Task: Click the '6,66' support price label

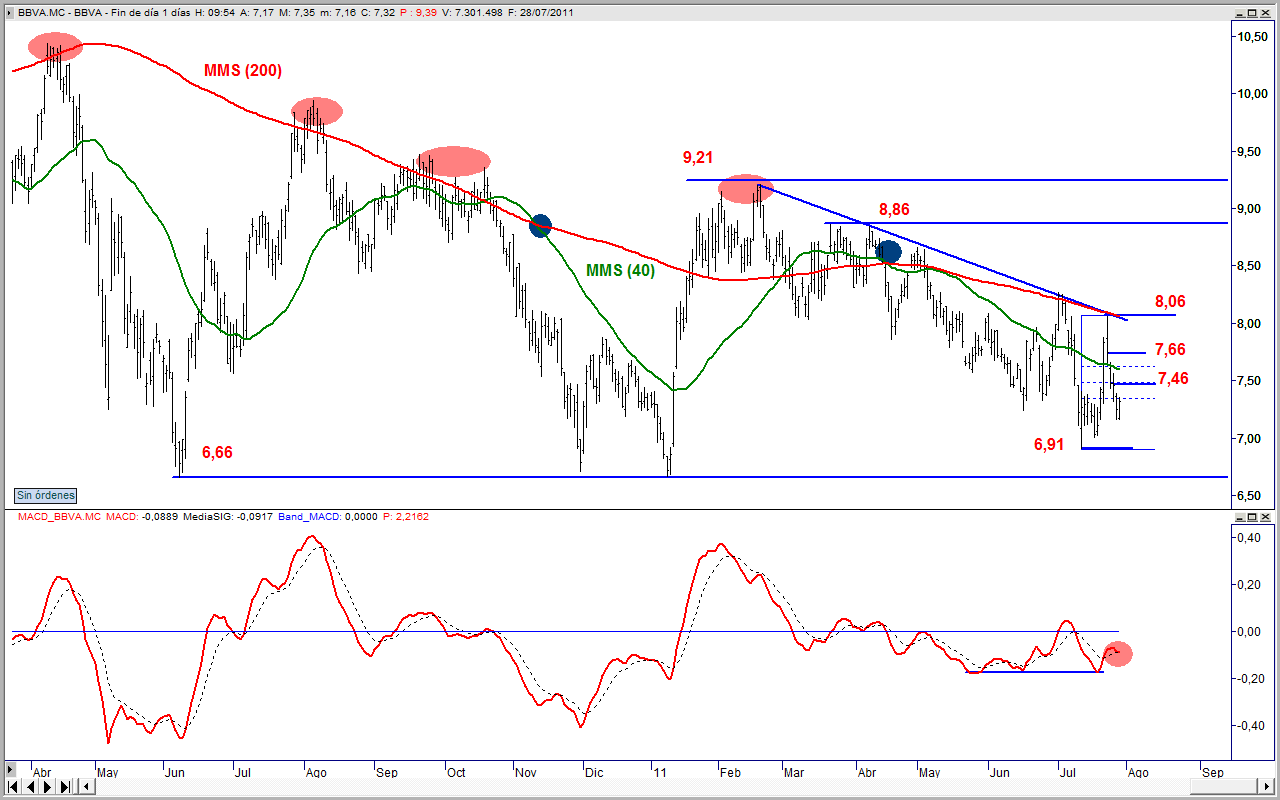Action: click(217, 452)
